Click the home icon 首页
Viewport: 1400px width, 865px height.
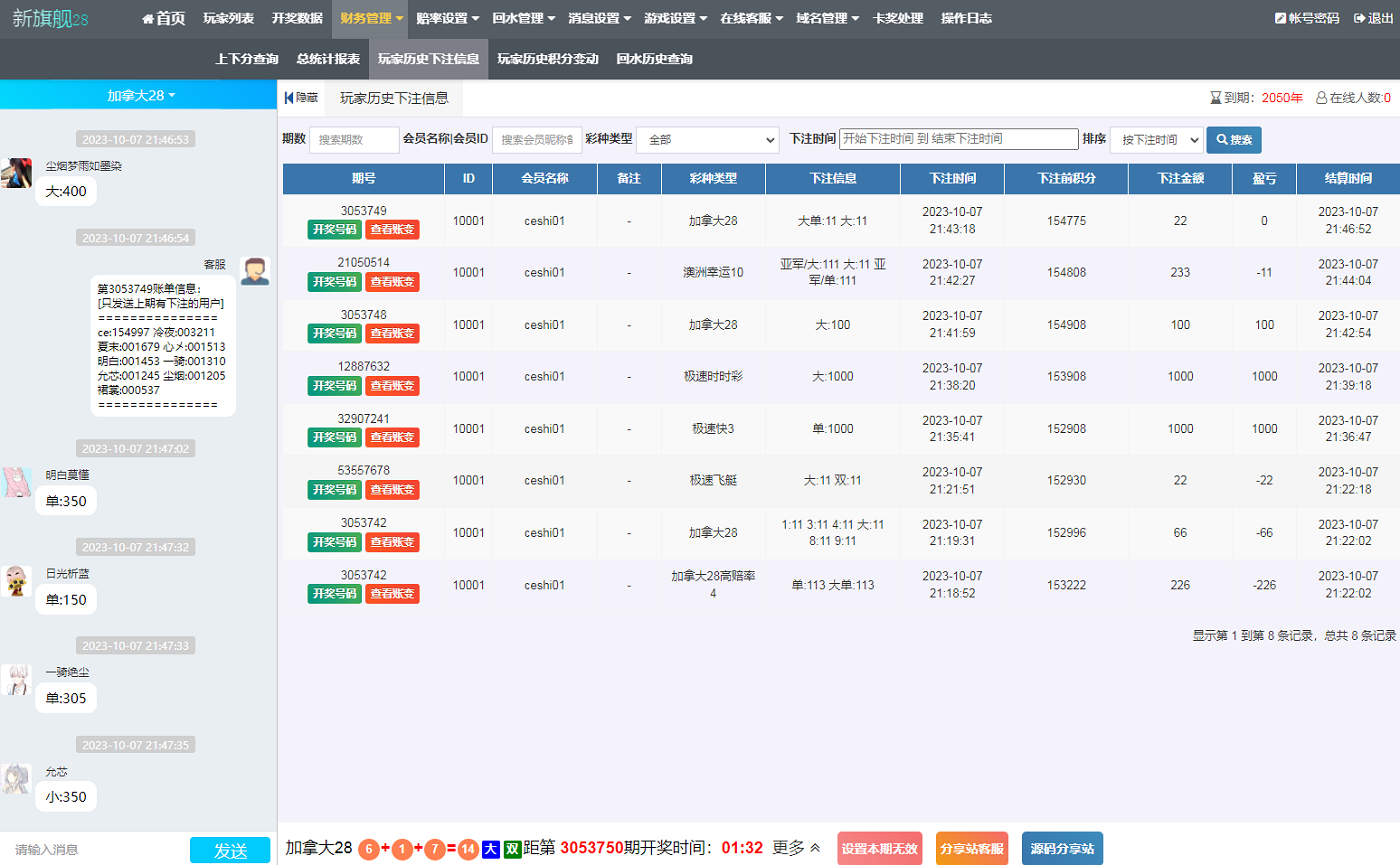pyautogui.click(x=148, y=19)
